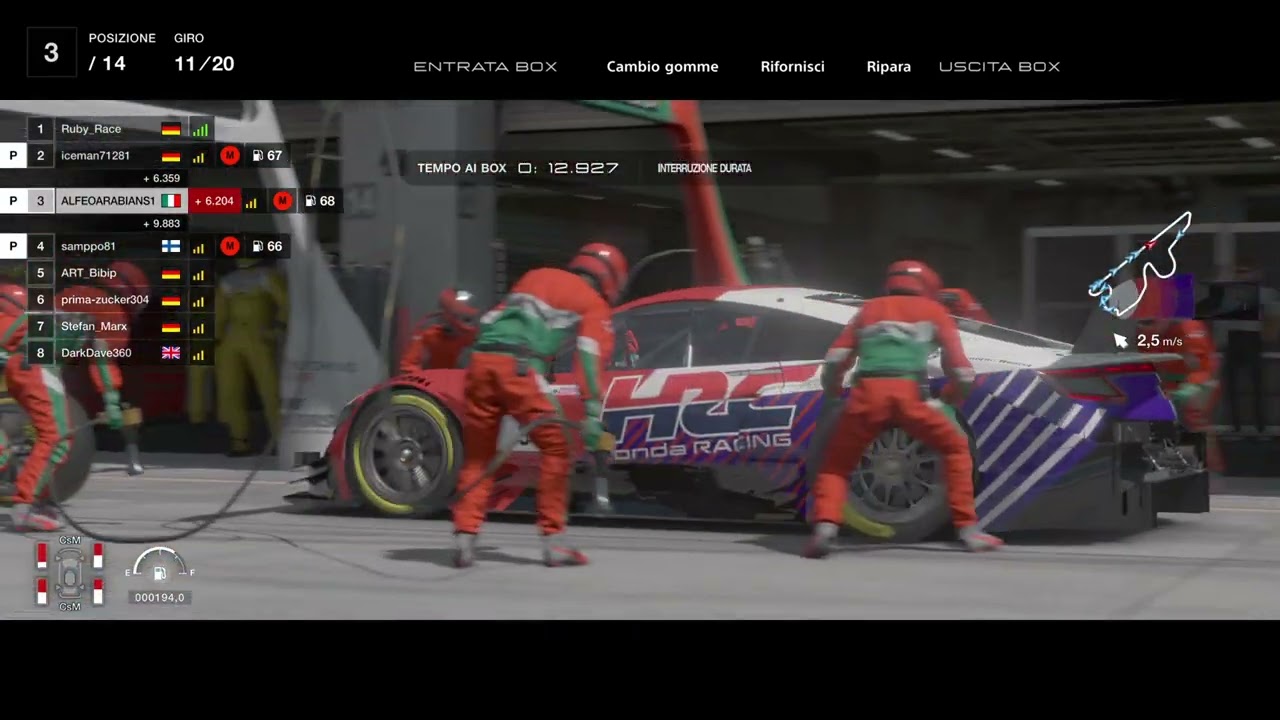The width and height of the screenshot is (1280, 720).
Task: Click the Stefan_Marx driver name
Action: [94, 327]
